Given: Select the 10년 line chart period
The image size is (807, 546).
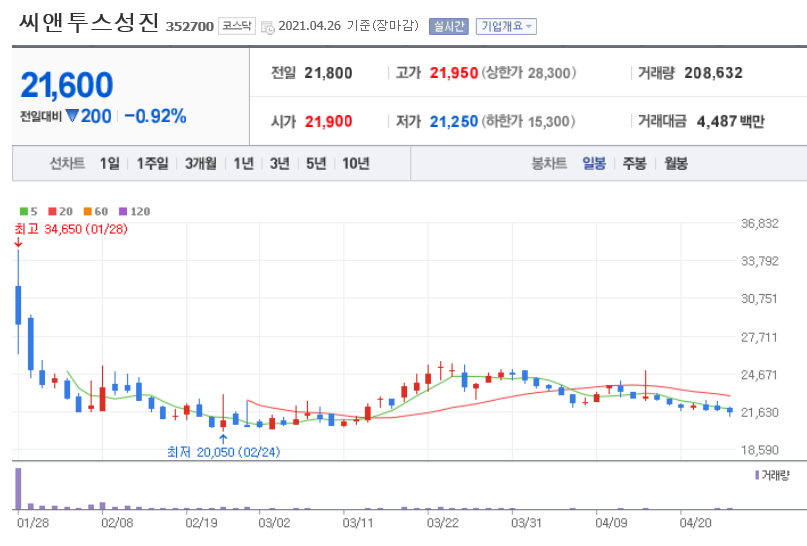Looking at the screenshot, I should pyautogui.click(x=356, y=164).
